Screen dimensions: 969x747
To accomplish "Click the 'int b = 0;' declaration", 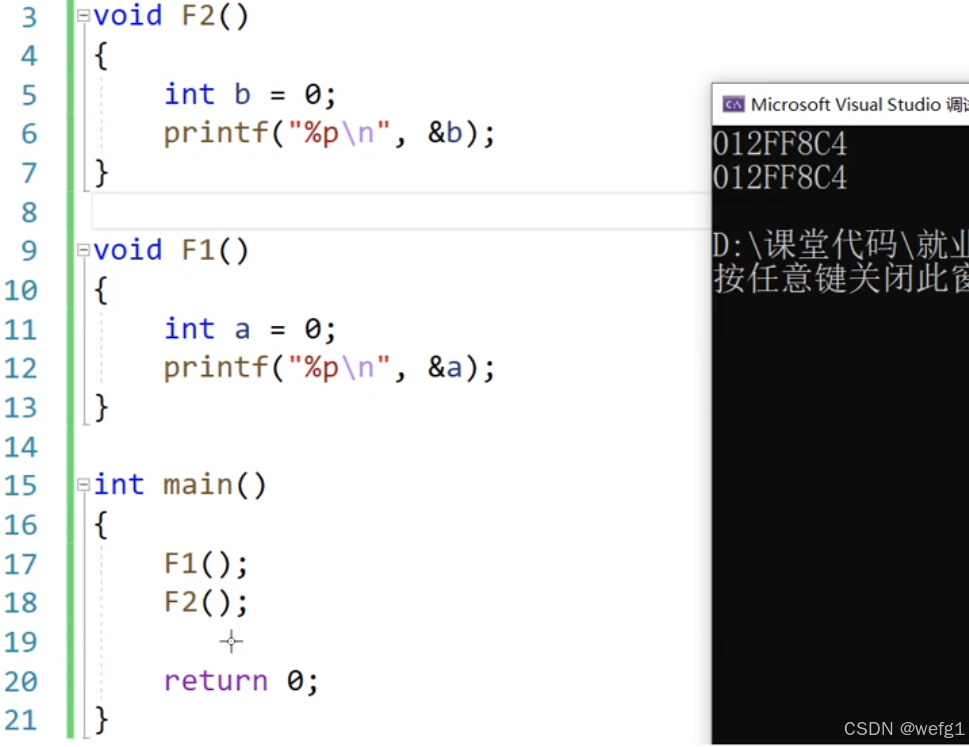I will [x=250, y=95].
